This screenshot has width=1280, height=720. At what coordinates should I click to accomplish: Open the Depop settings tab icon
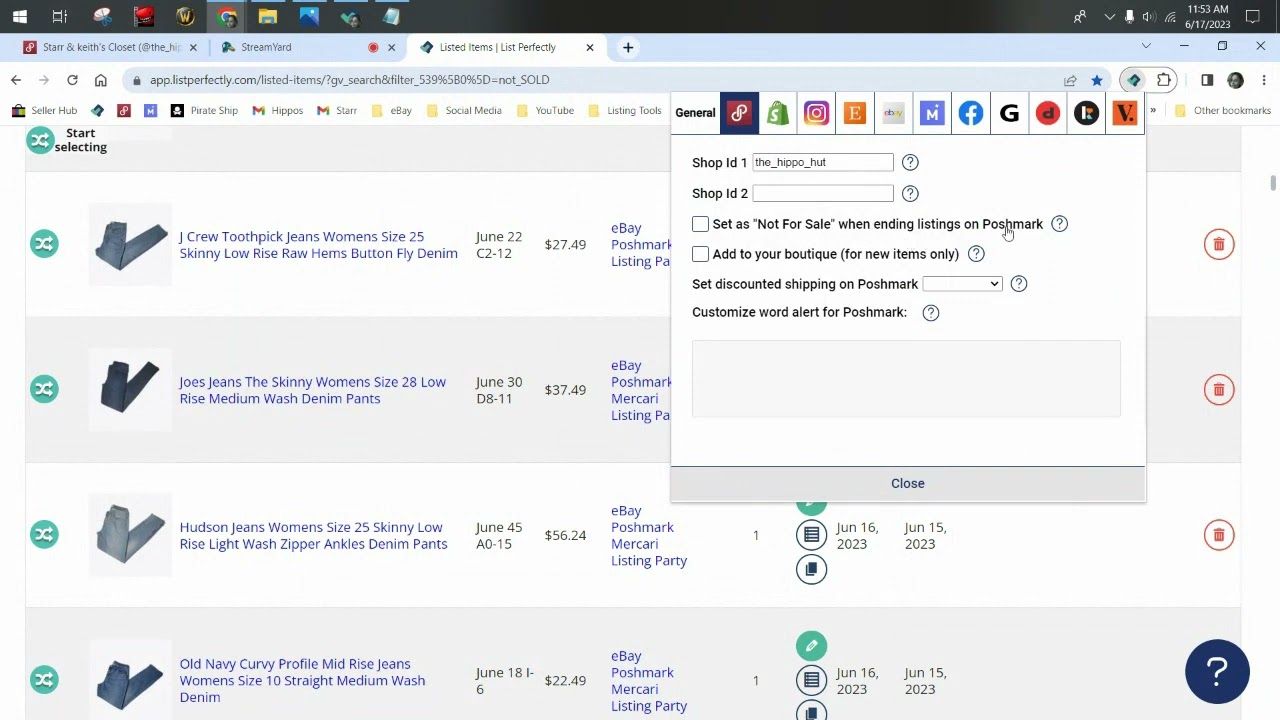(1048, 113)
